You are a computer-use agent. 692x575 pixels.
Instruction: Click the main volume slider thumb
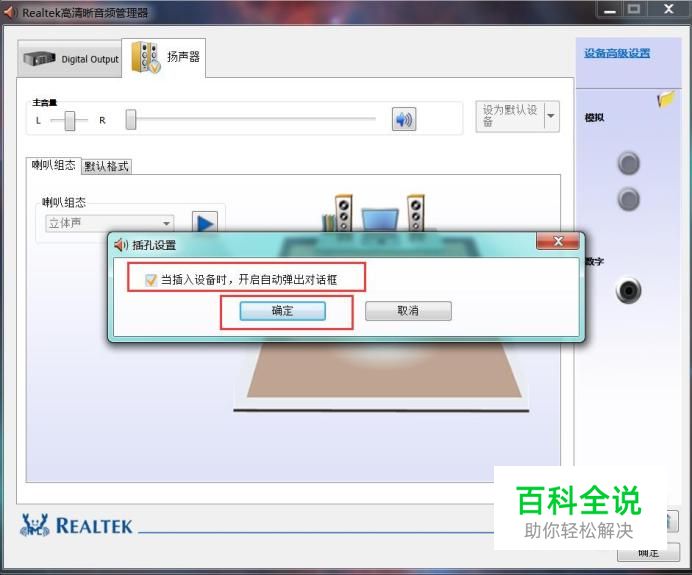coord(131,120)
